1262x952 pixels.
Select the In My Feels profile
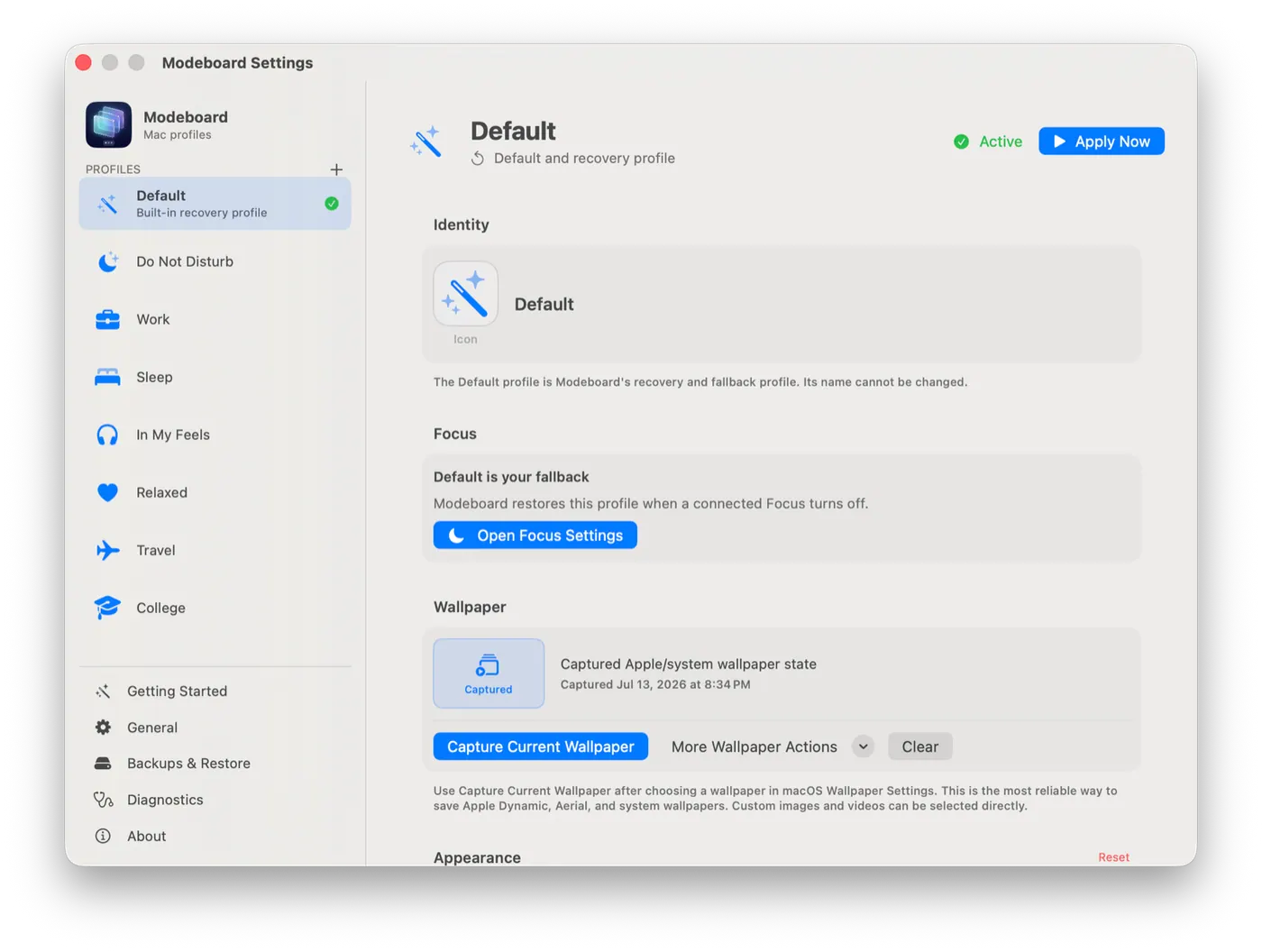point(215,435)
